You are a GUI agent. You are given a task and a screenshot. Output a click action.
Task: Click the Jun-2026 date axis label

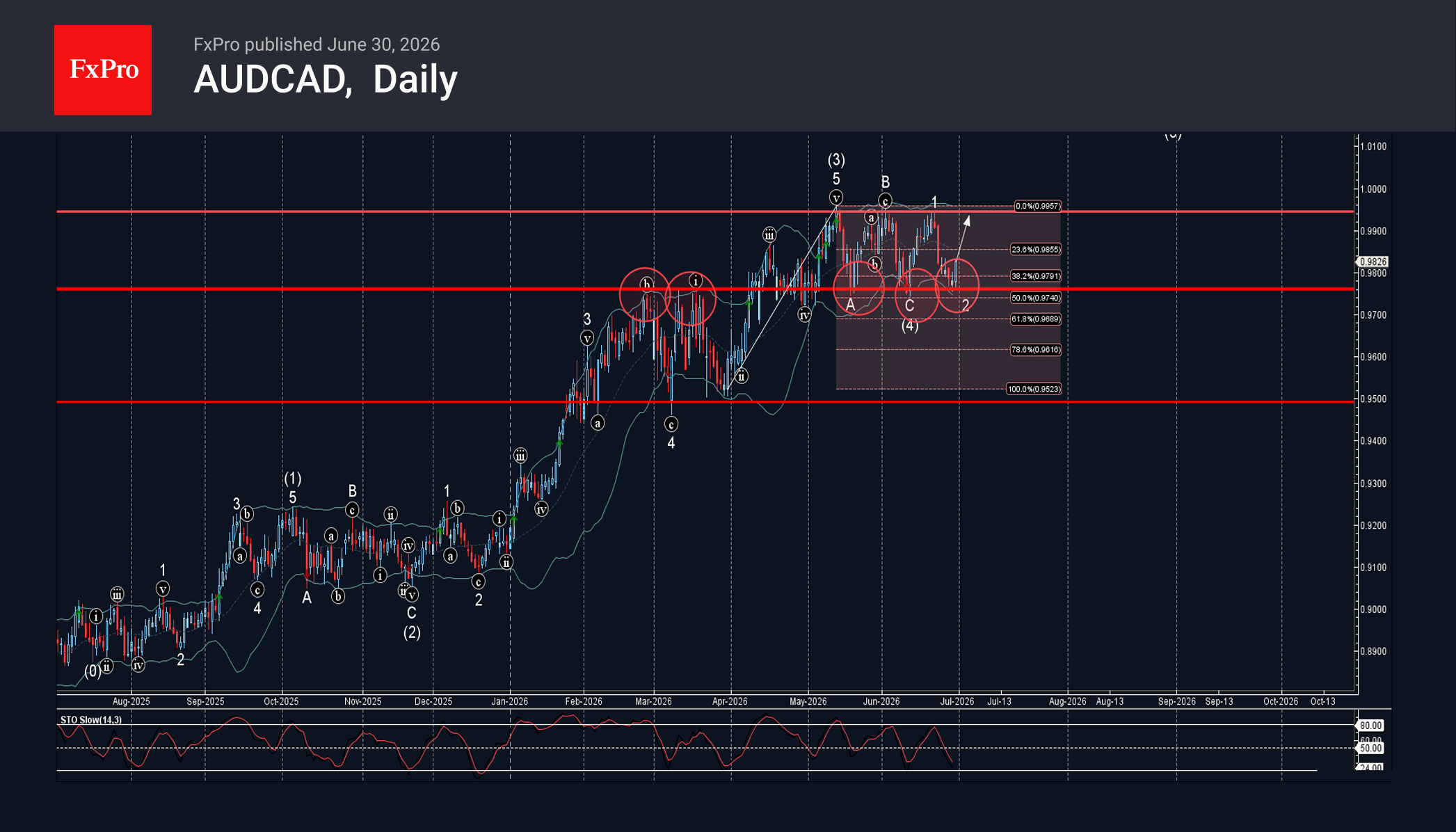point(881,701)
